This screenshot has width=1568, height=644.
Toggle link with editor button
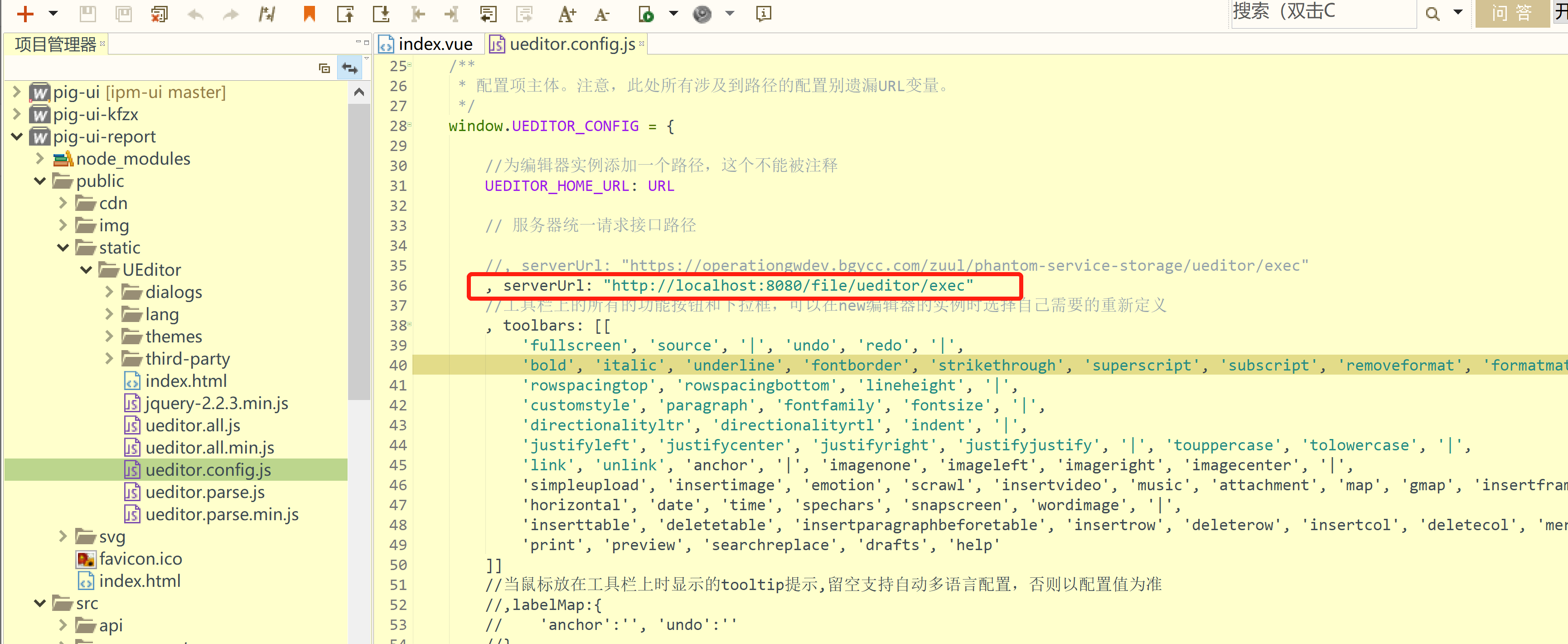pyautogui.click(x=350, y=68)
